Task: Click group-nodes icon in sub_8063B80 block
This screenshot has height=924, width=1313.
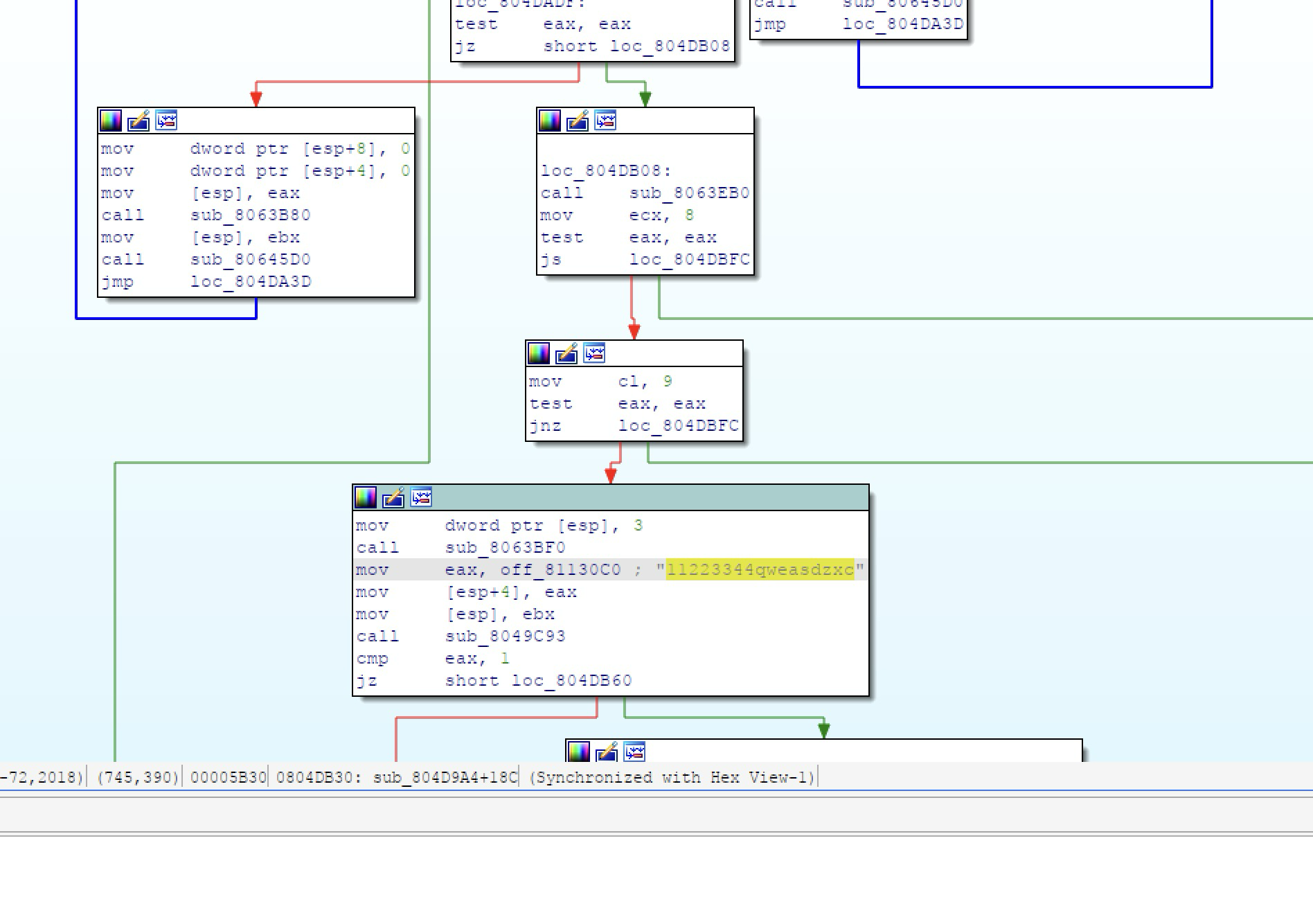Action: (x=166, y=121)
